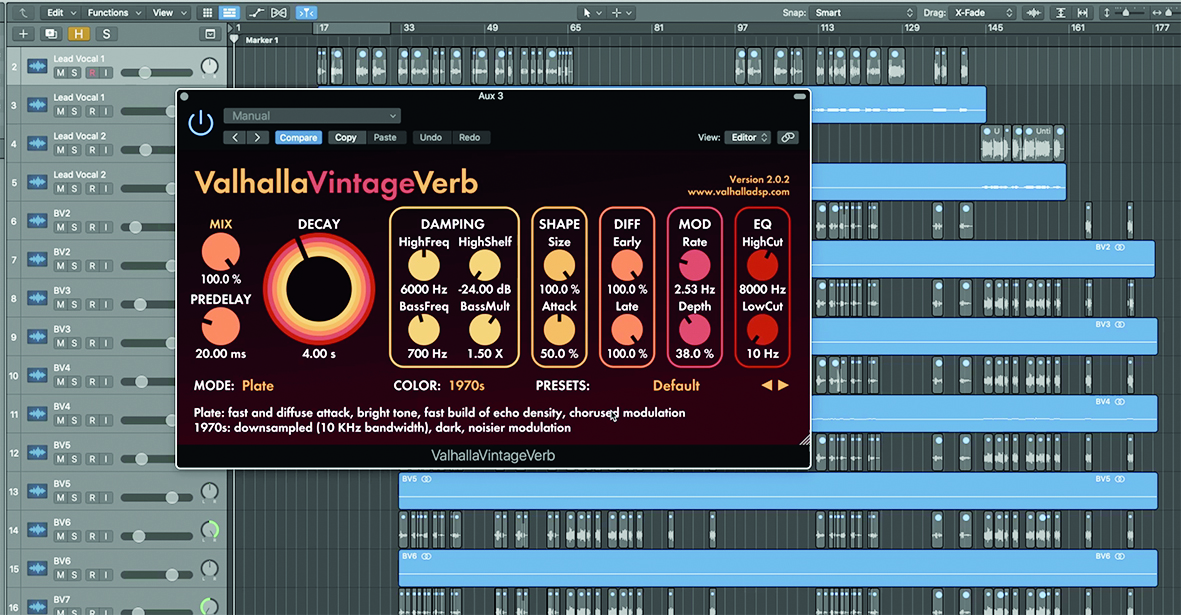The width and height of the screenshot is (1181, 615).
Task: Show automation with the automation curve icon
Action: (257, 13)
